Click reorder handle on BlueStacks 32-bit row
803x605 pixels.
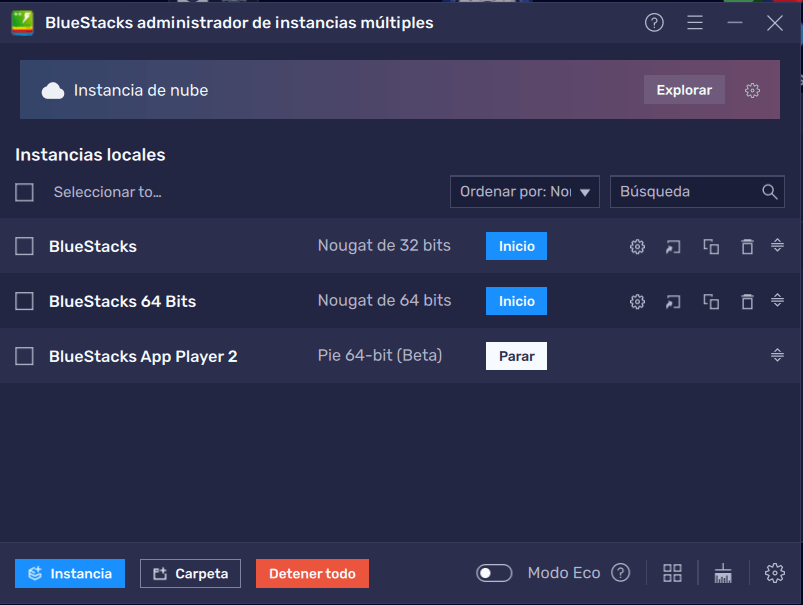[x=777, y=245]
